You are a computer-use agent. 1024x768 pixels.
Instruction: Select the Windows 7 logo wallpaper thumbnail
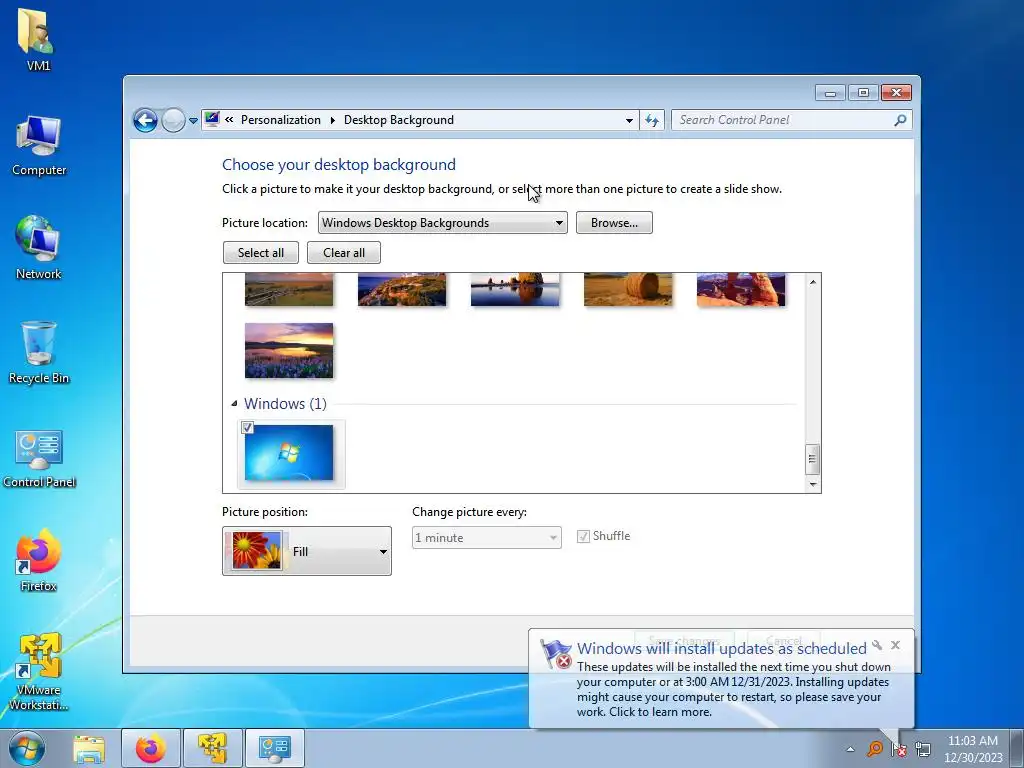click(289, 453)
